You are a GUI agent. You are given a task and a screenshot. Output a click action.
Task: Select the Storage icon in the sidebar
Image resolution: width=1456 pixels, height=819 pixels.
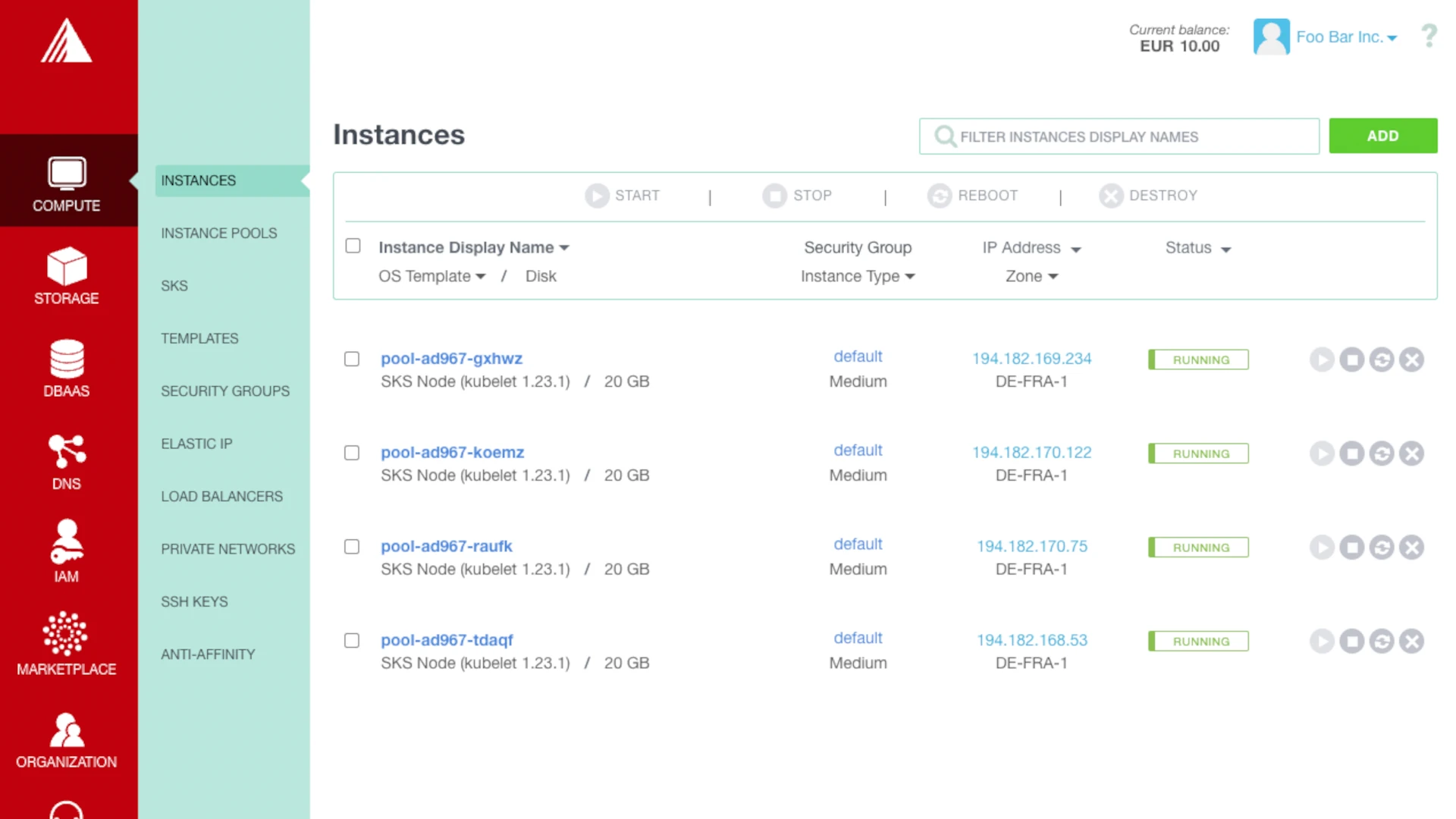tap(67, 275)
